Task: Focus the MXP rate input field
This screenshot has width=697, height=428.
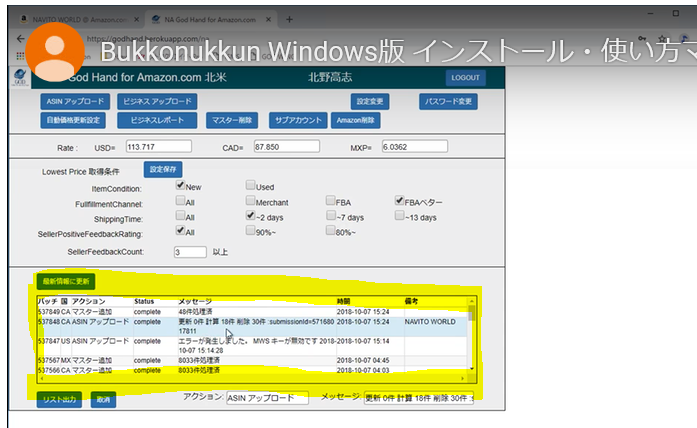Action: (x=415, y=147)
